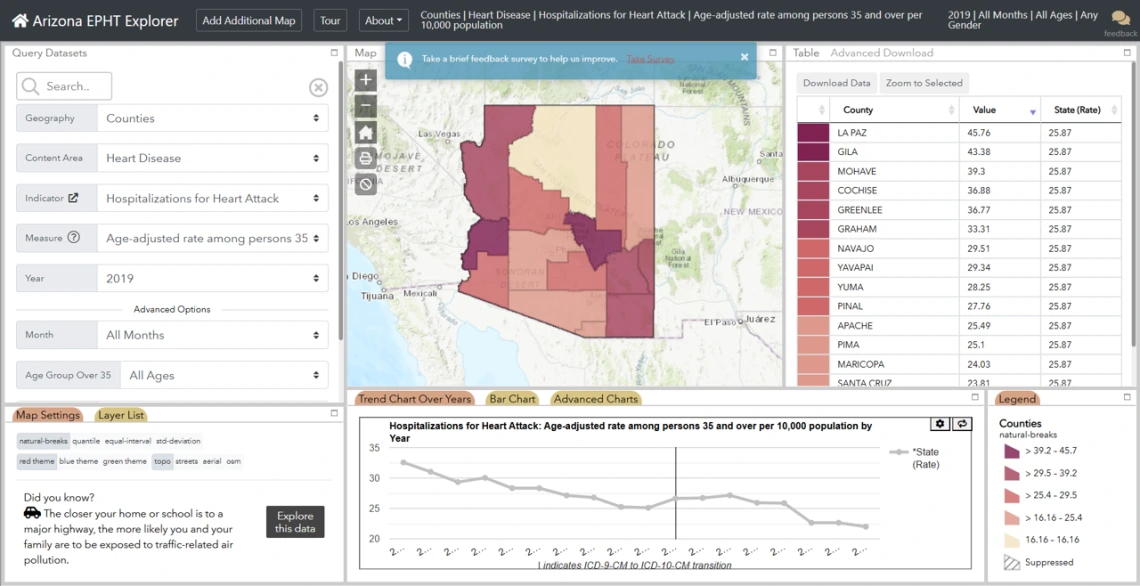Follow the Take Survey link
This screenshot has height=586, width=1140.
[650, 59]
